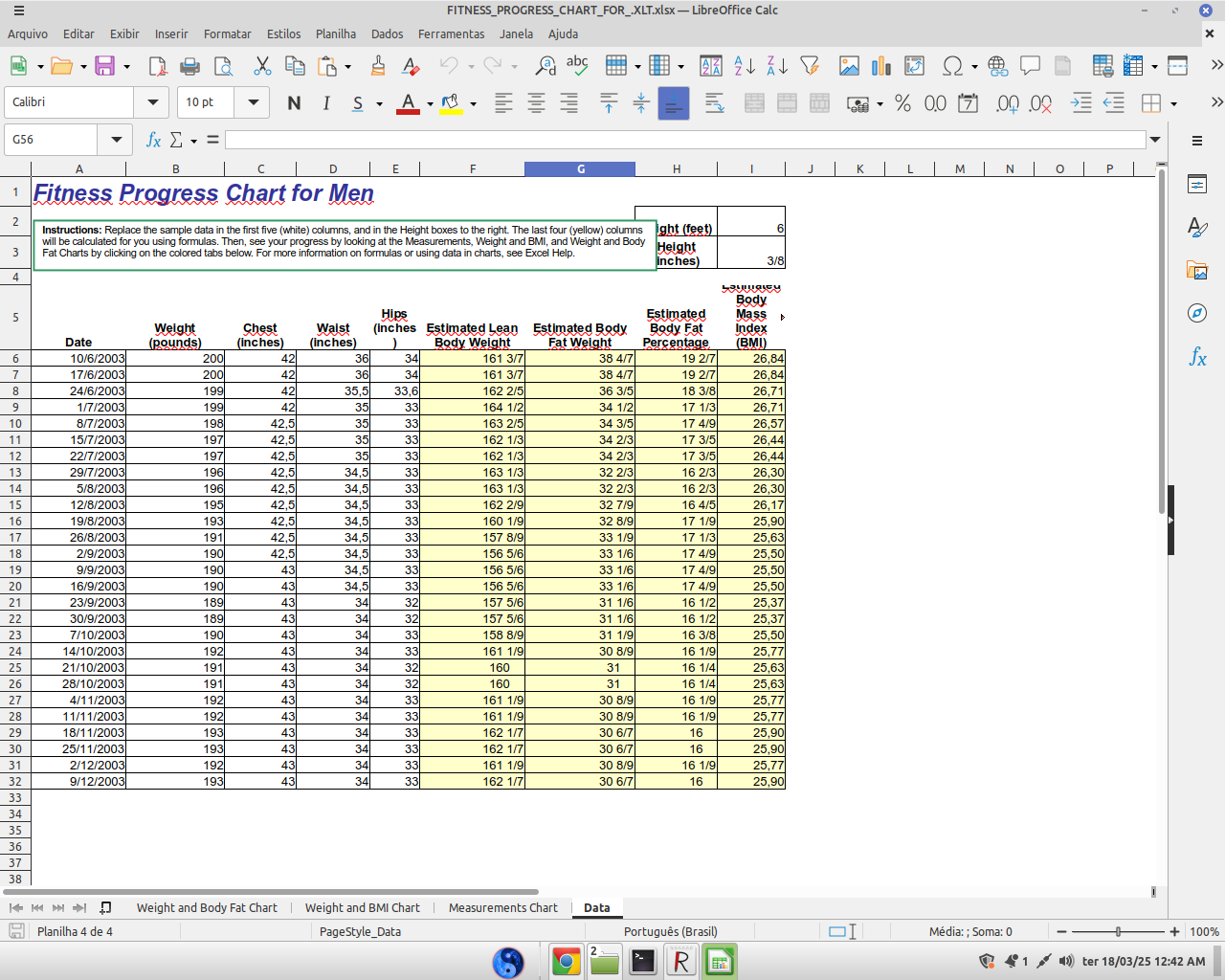Export the spreadsheet directly as PDF
Image resolution: width=1225 pixels, height=980 pixels.
coord(156,66)
